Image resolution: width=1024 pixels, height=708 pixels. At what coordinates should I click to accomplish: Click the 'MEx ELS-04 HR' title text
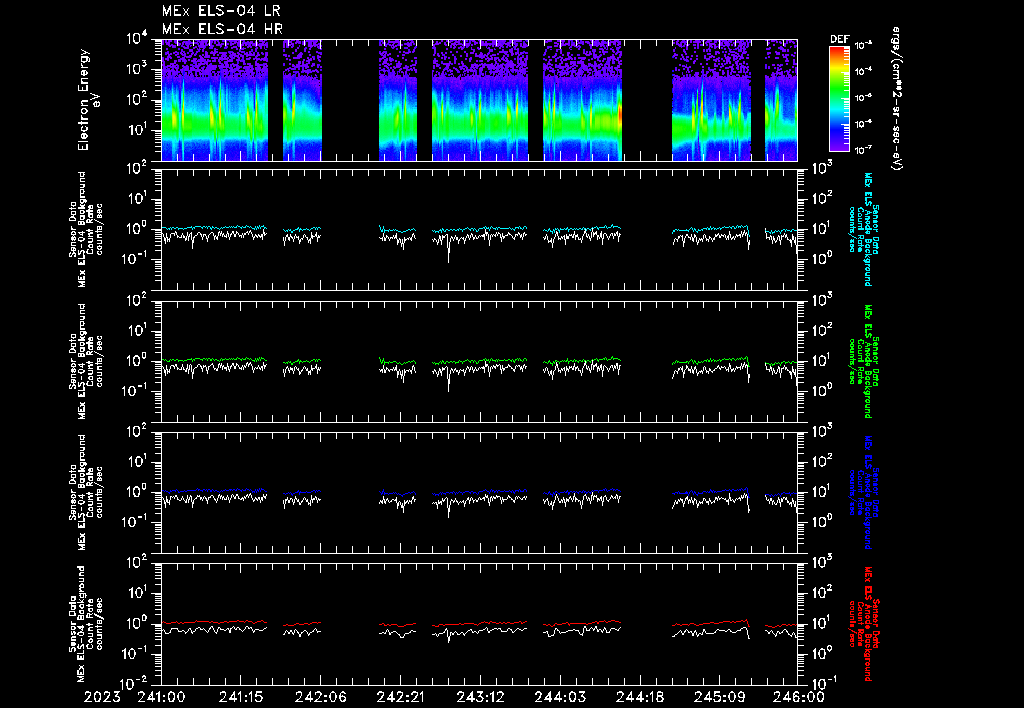(x=222, y=29)
